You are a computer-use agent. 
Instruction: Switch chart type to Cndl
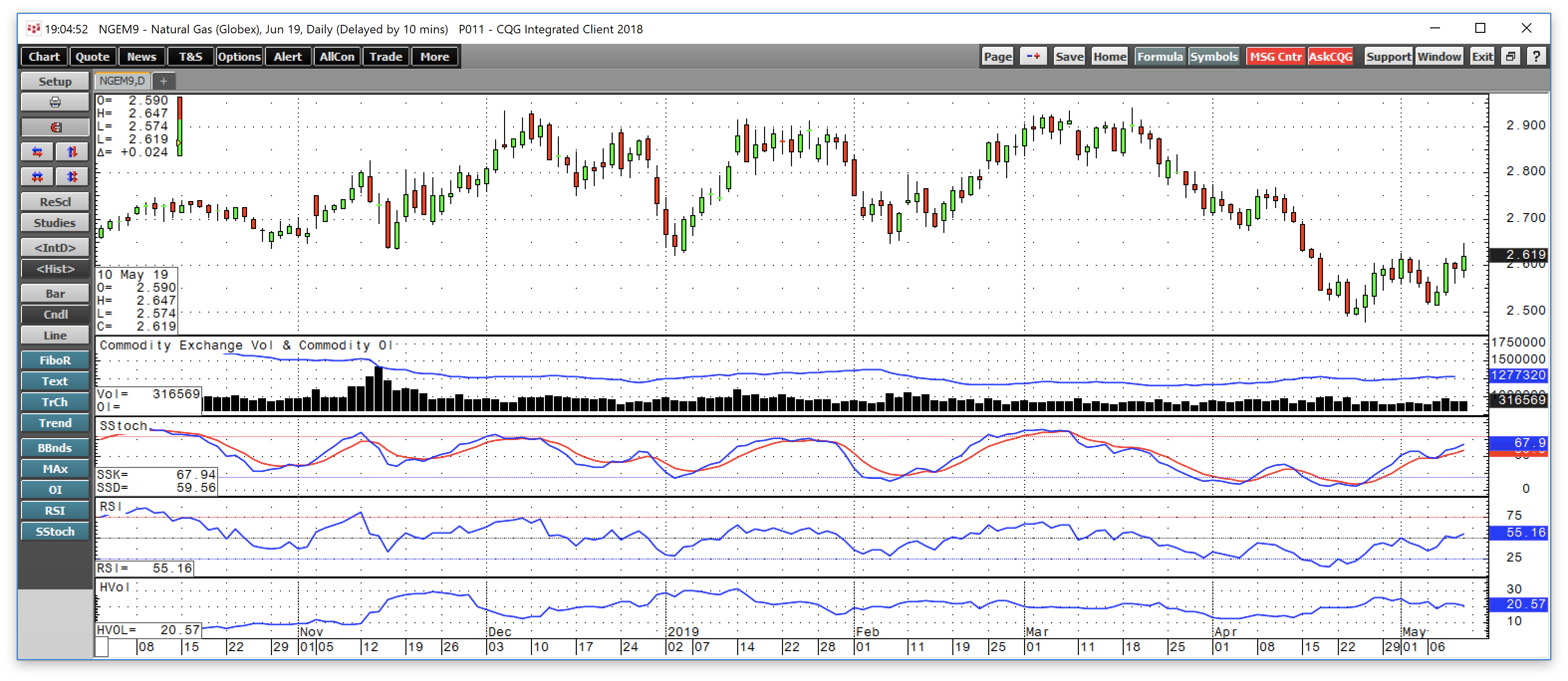point(55,315)
